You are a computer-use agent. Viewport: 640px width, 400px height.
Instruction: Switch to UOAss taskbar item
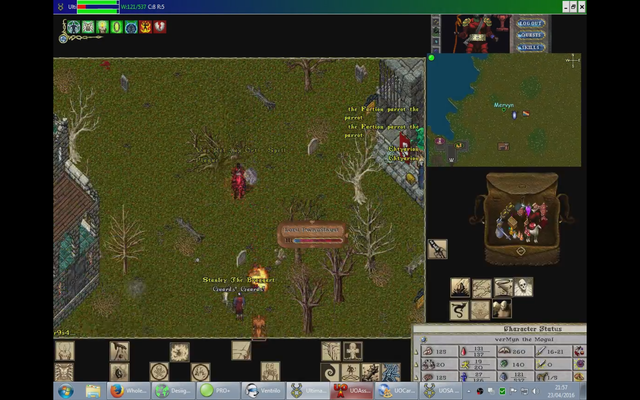point(352,391)
